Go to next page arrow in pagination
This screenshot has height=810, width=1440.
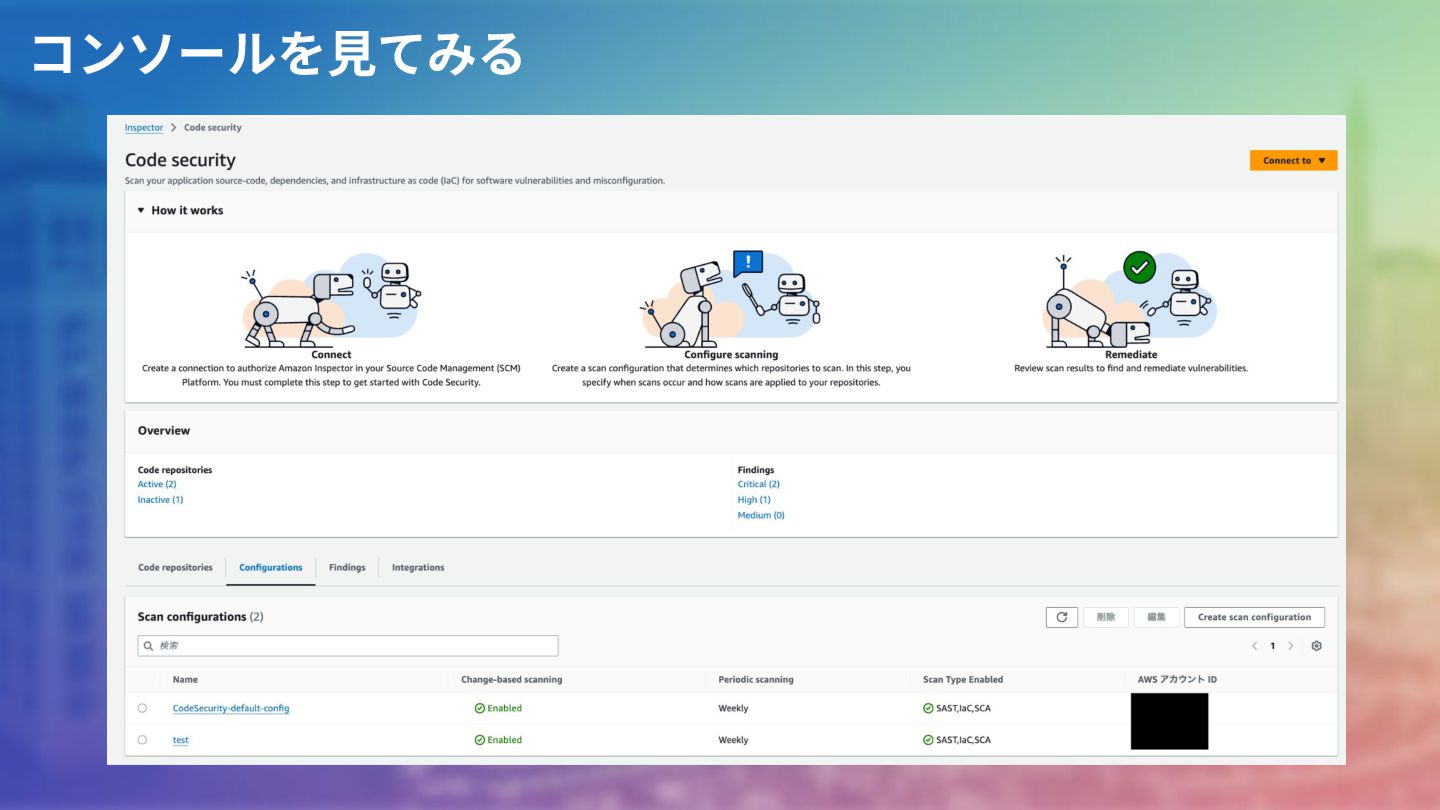click(1291, 646)
